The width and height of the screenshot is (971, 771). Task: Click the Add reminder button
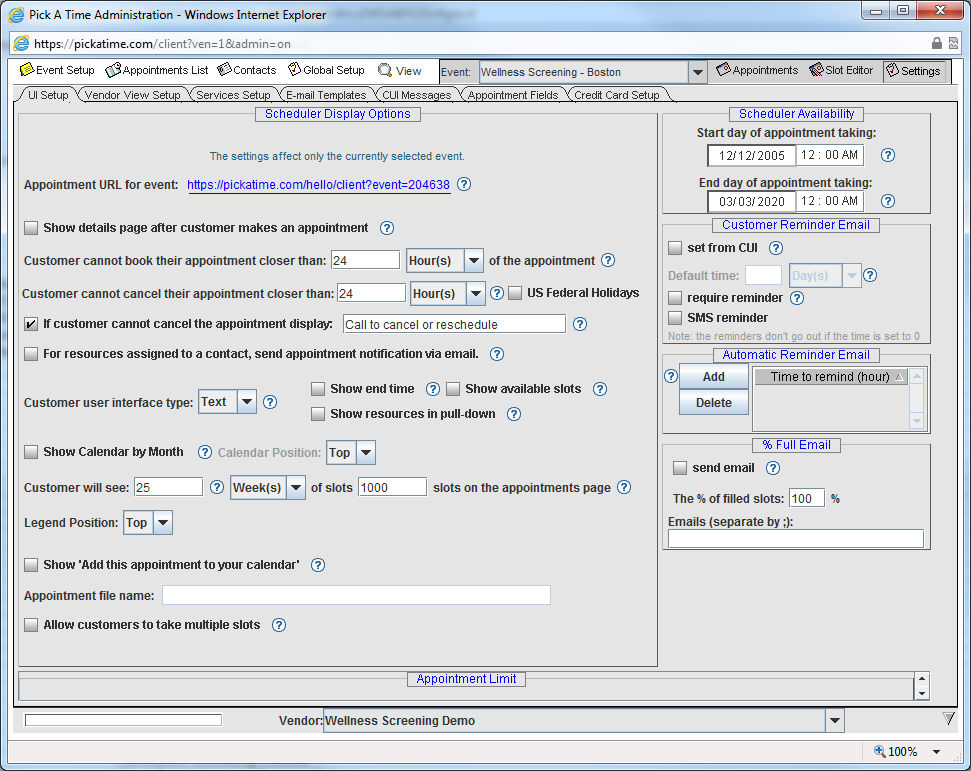[713, 377]
